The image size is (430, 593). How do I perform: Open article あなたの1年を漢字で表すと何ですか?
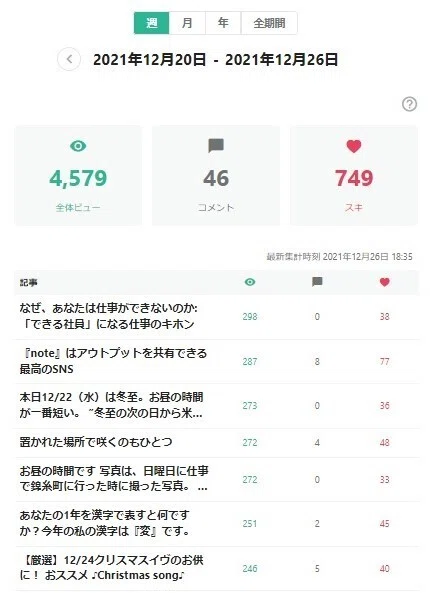[x=104, y=523]
